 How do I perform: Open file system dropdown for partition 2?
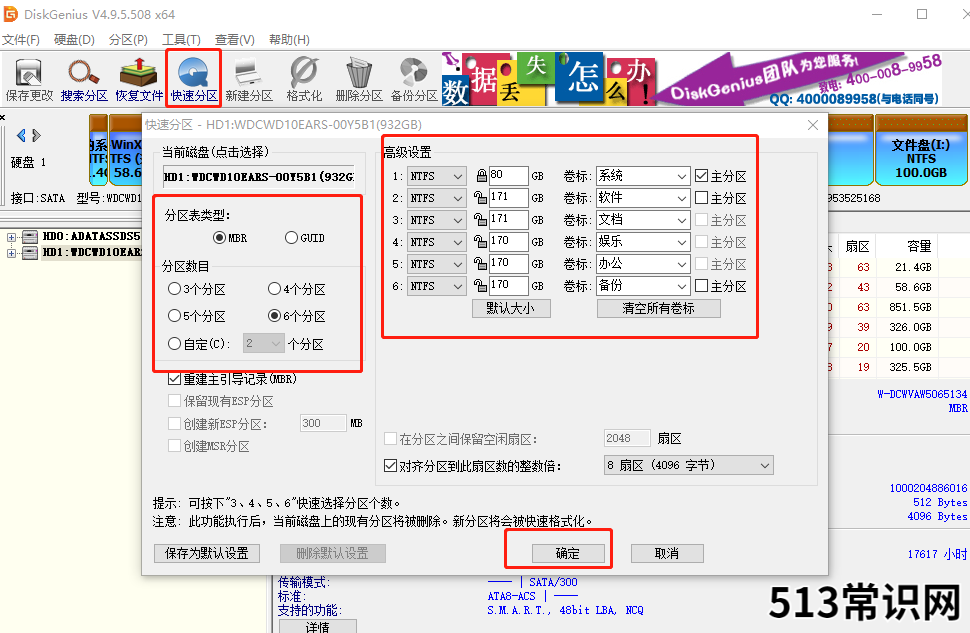pos(436,198)
